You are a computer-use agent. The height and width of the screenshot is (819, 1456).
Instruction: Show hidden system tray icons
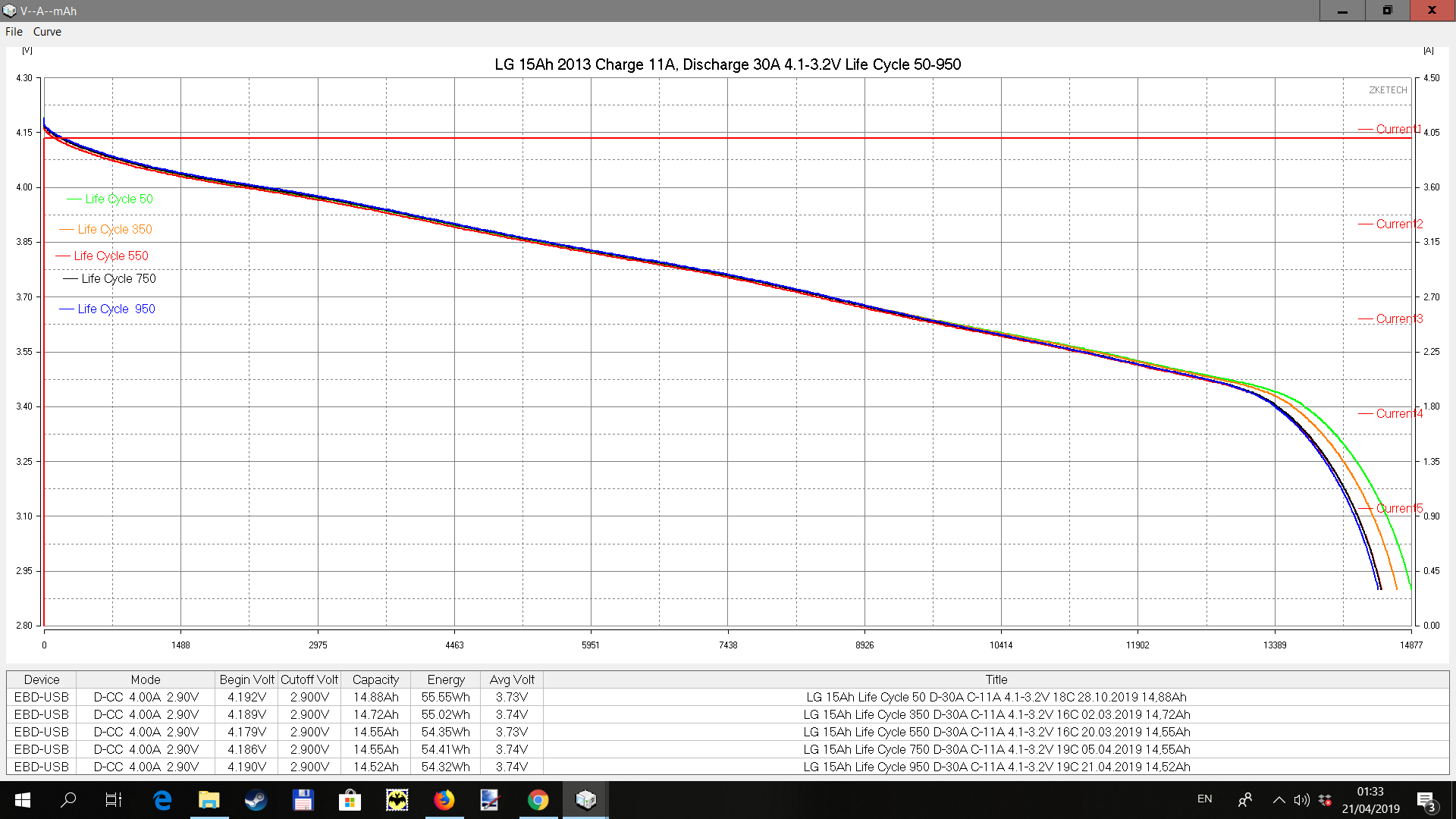1279,799
